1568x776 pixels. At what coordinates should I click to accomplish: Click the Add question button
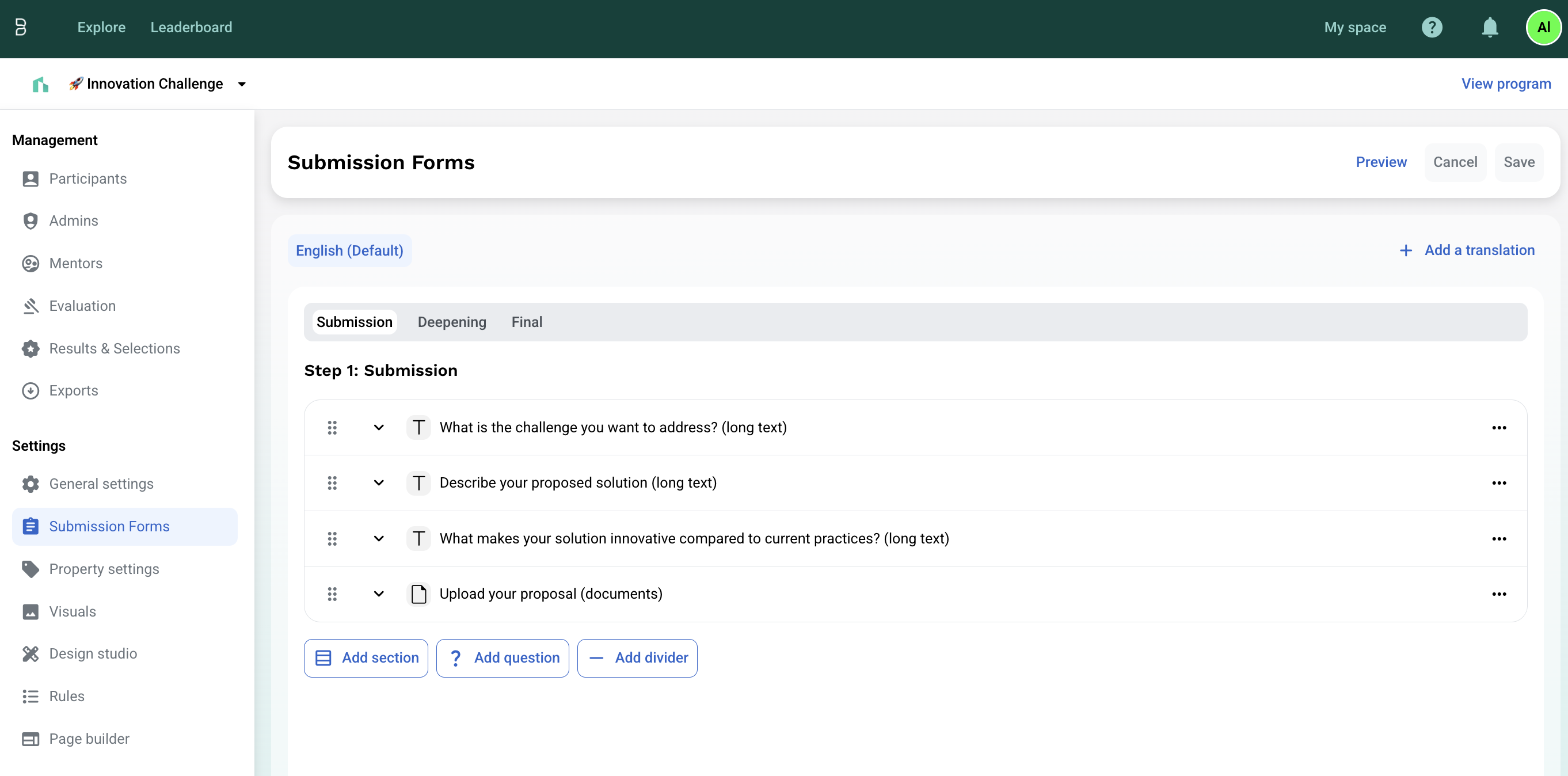click(502, 658)
